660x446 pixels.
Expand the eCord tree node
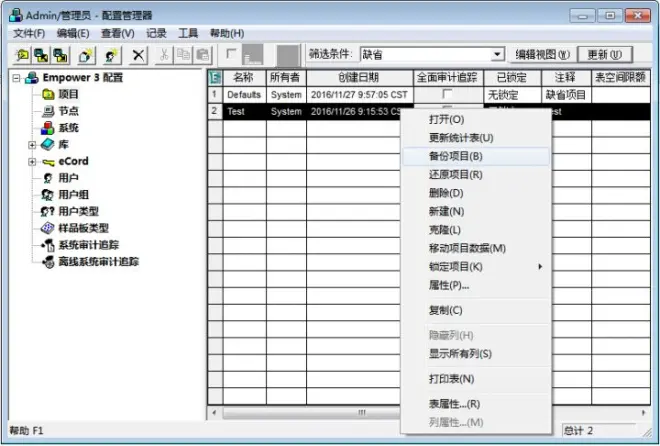click(x=32, y=162)
